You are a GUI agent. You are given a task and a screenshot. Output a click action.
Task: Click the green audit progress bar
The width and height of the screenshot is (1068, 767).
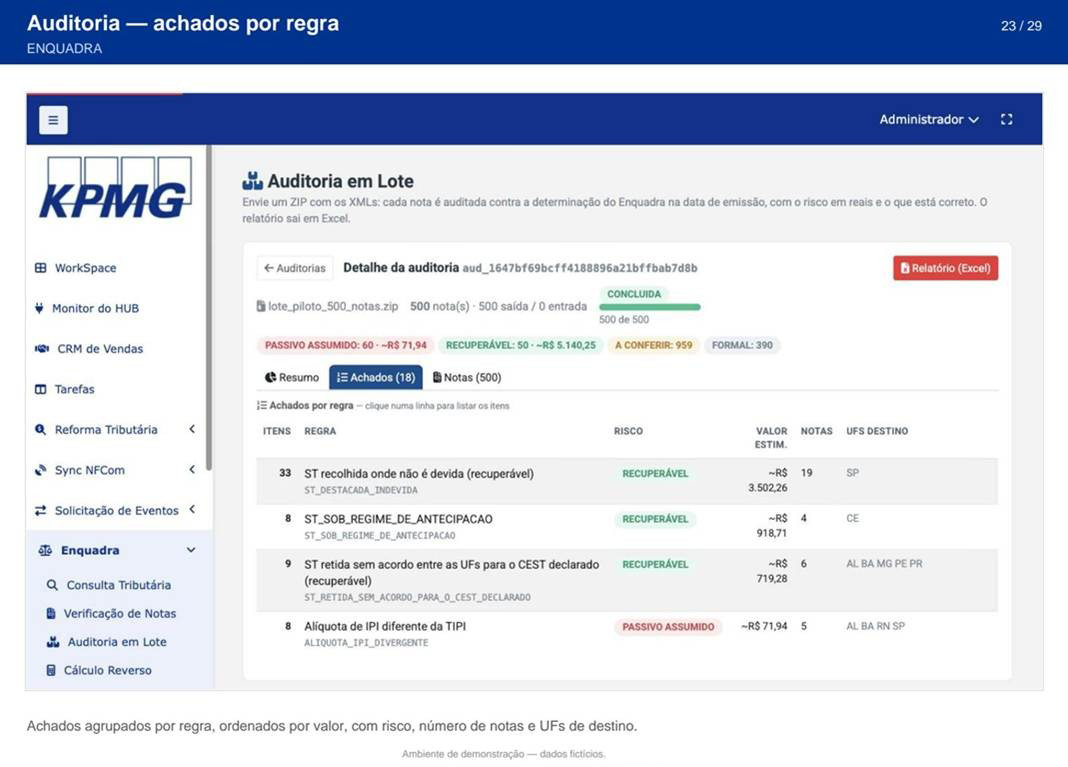click(x=650, y=307)
